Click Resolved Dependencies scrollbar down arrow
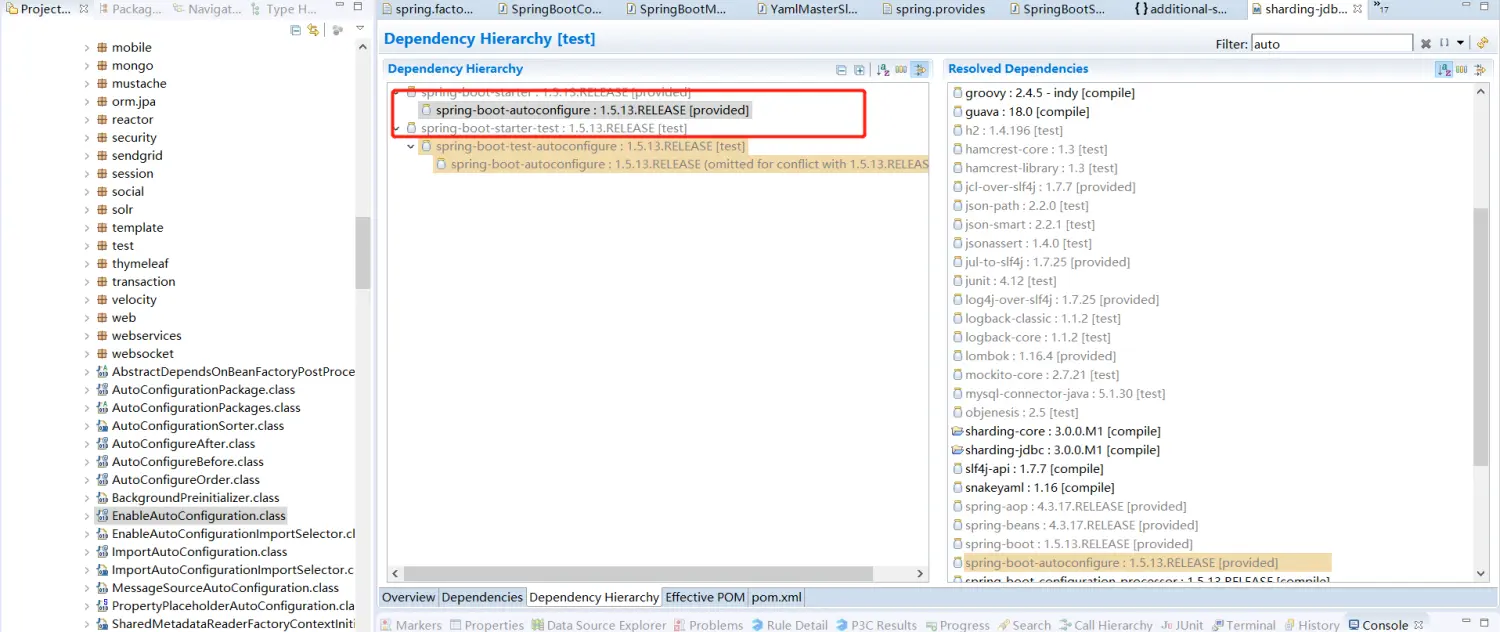The height and width of the screenshot is (632, 1500). pyautogui.click(x=1482, y=573)
